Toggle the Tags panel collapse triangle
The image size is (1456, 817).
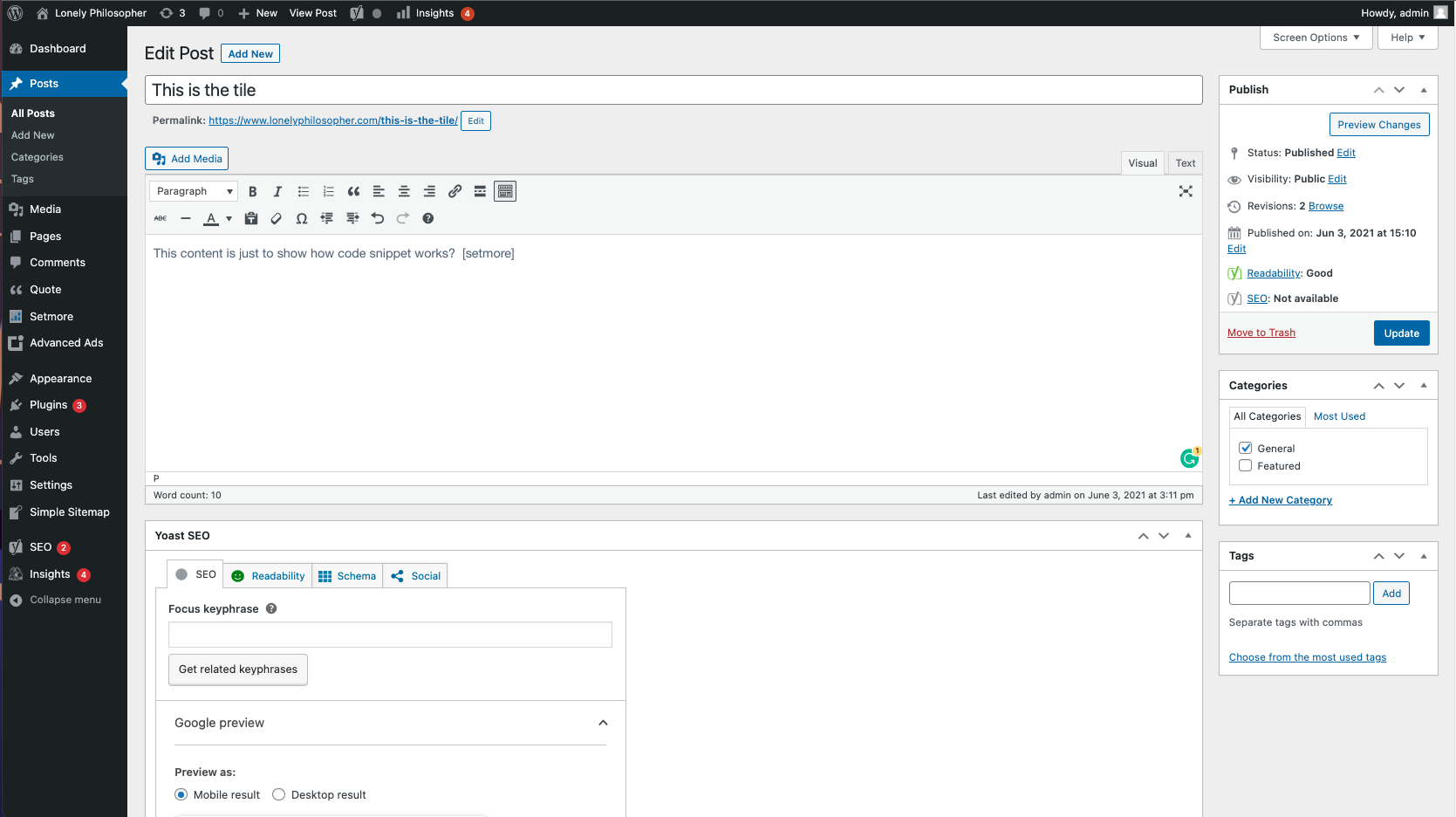coord(1424,555)
